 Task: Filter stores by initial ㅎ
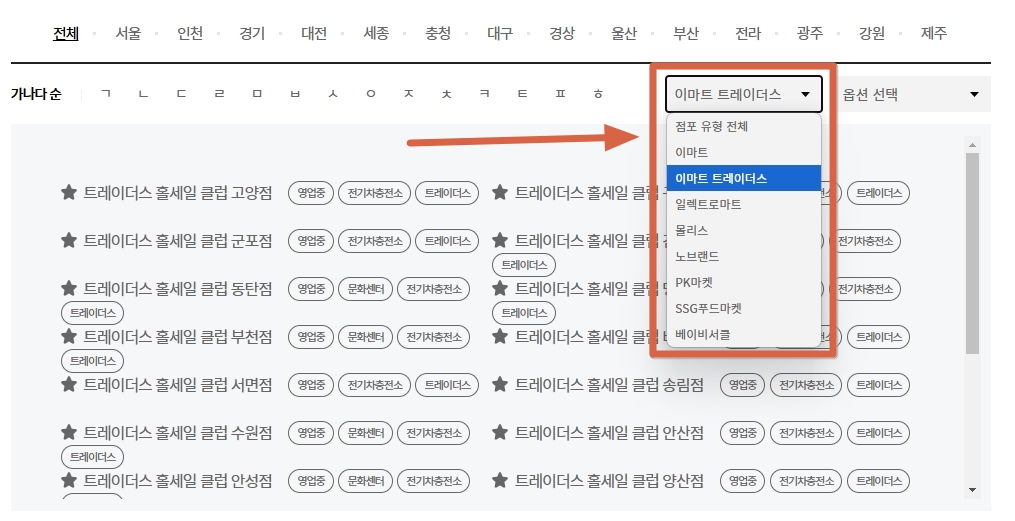tap(598, 94)
